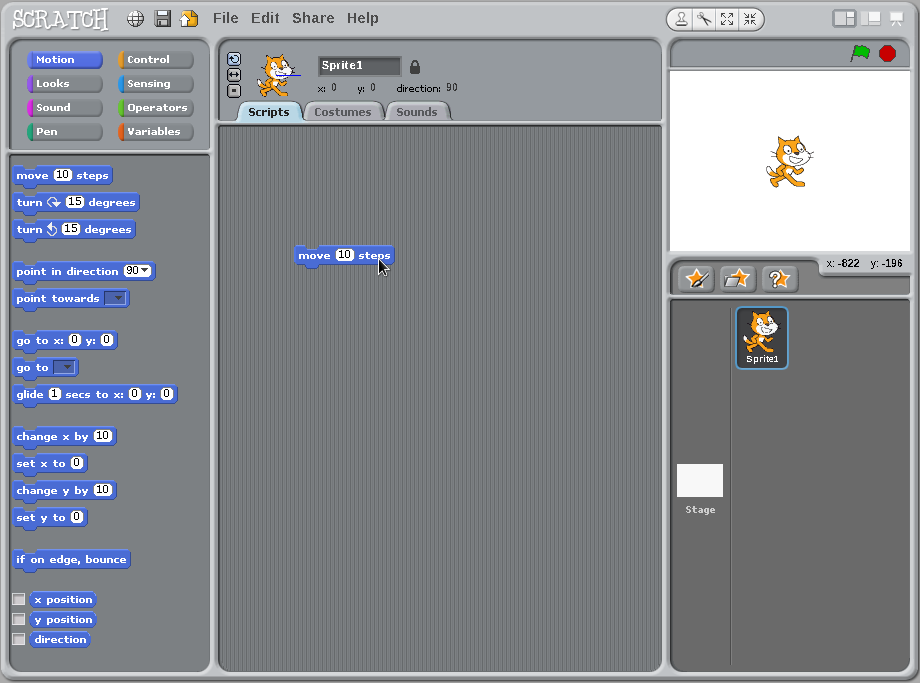Select Operators block category
920x683 pixels.
[x=155, y=107]
